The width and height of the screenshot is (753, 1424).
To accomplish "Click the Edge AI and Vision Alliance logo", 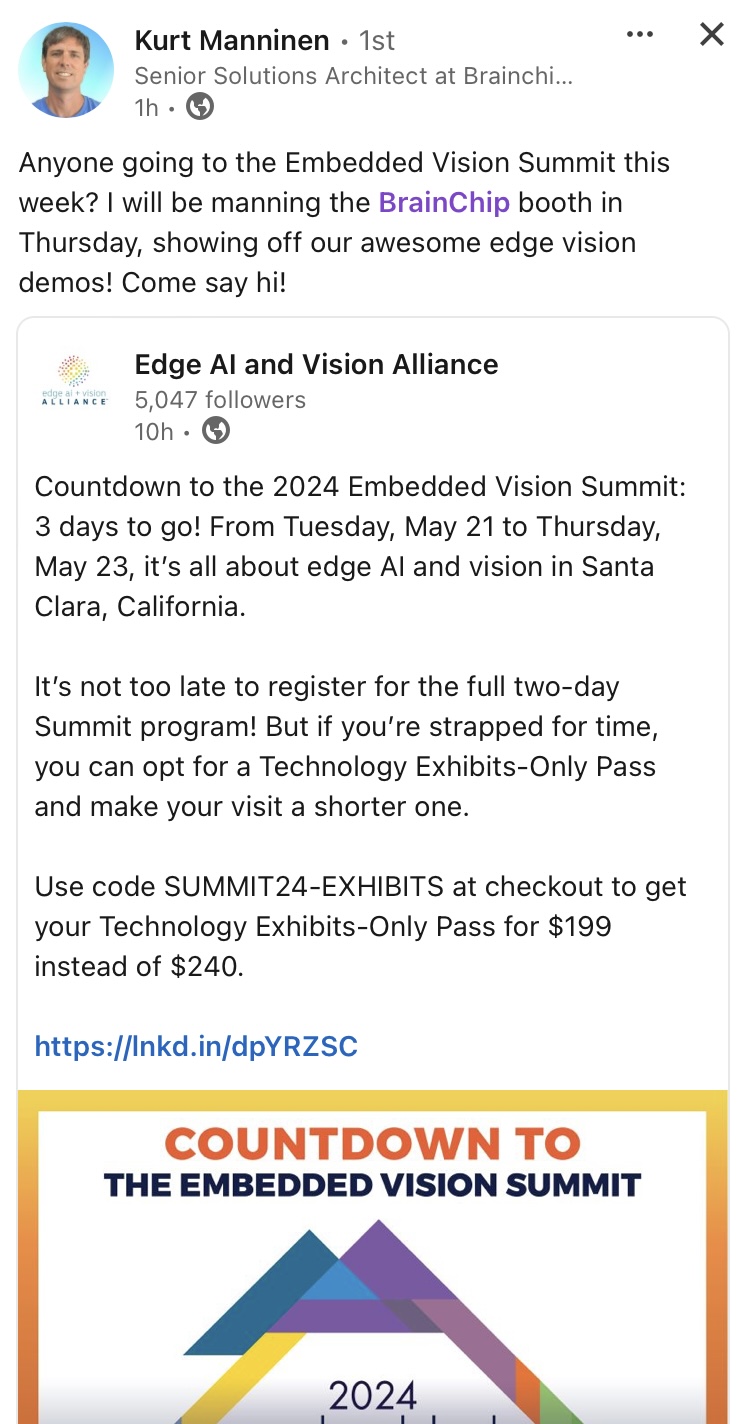I will click(x=74, y=380).
